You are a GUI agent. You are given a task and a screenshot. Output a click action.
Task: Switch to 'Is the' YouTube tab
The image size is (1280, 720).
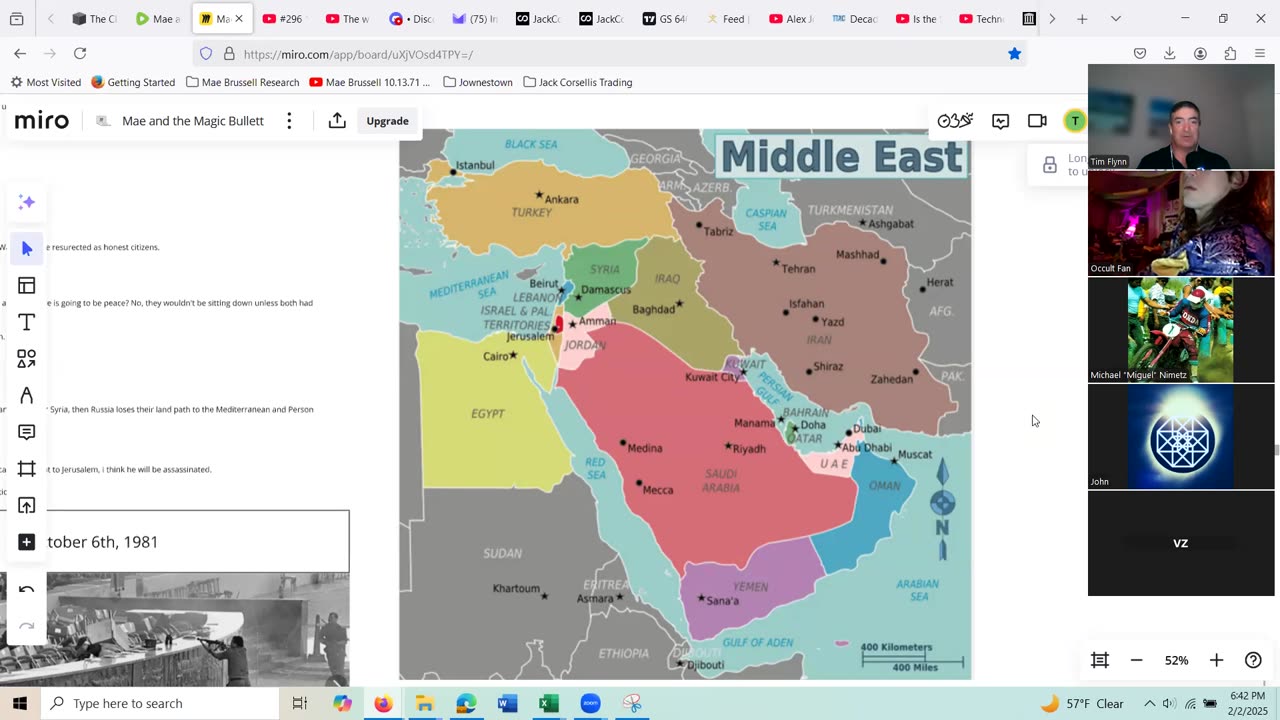[x=917, y=19]
